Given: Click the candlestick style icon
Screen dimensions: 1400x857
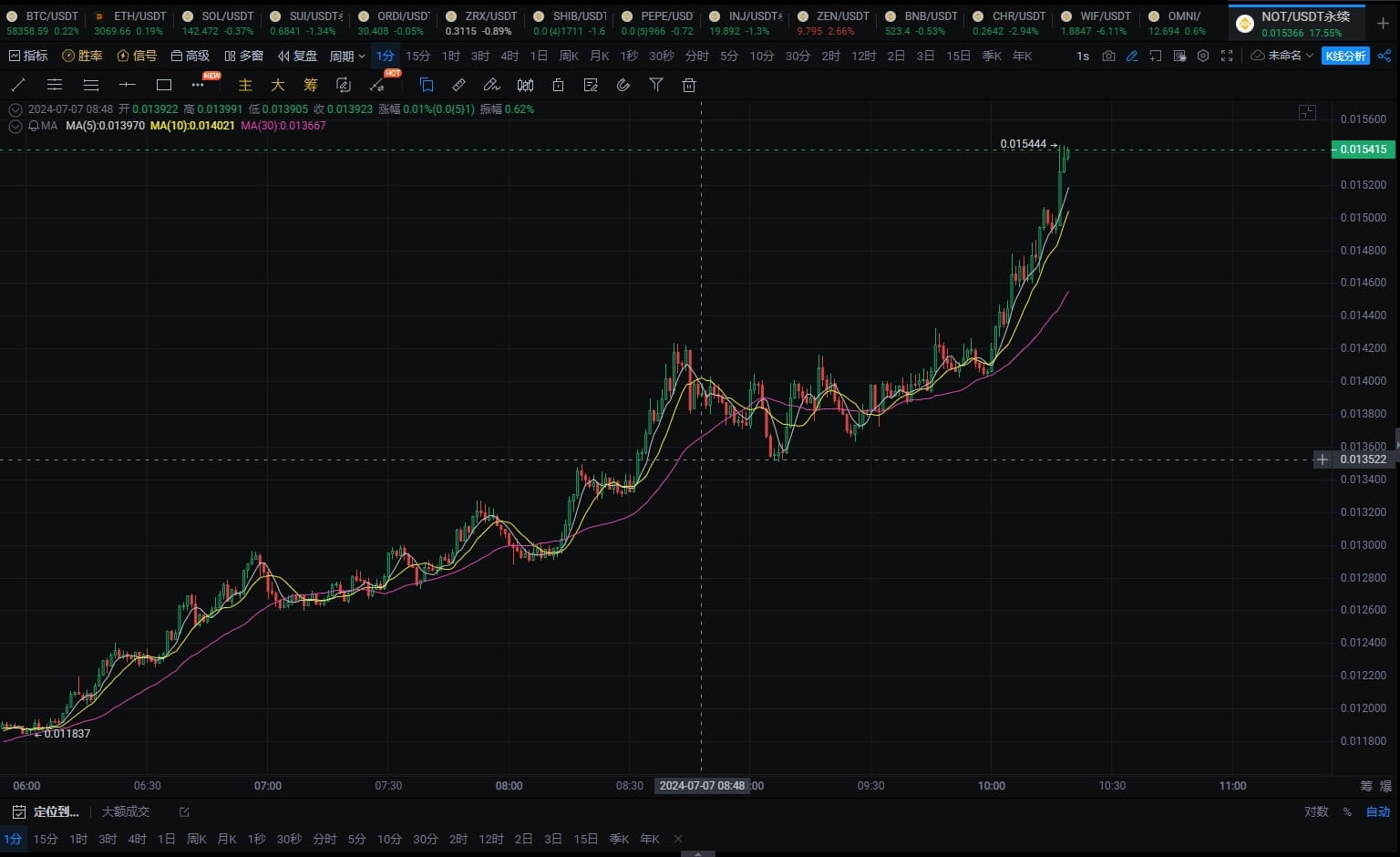Looking at the screenshot, I should (525, 85).
